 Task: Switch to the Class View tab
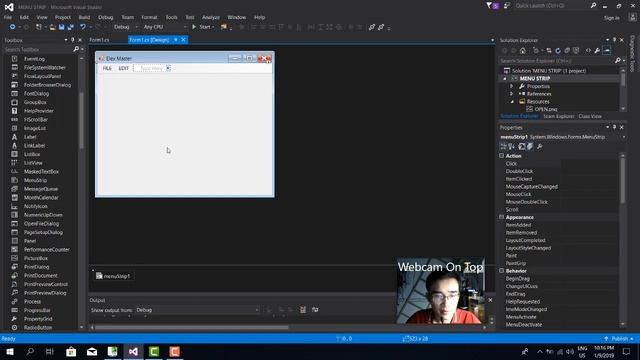(590, 116)
